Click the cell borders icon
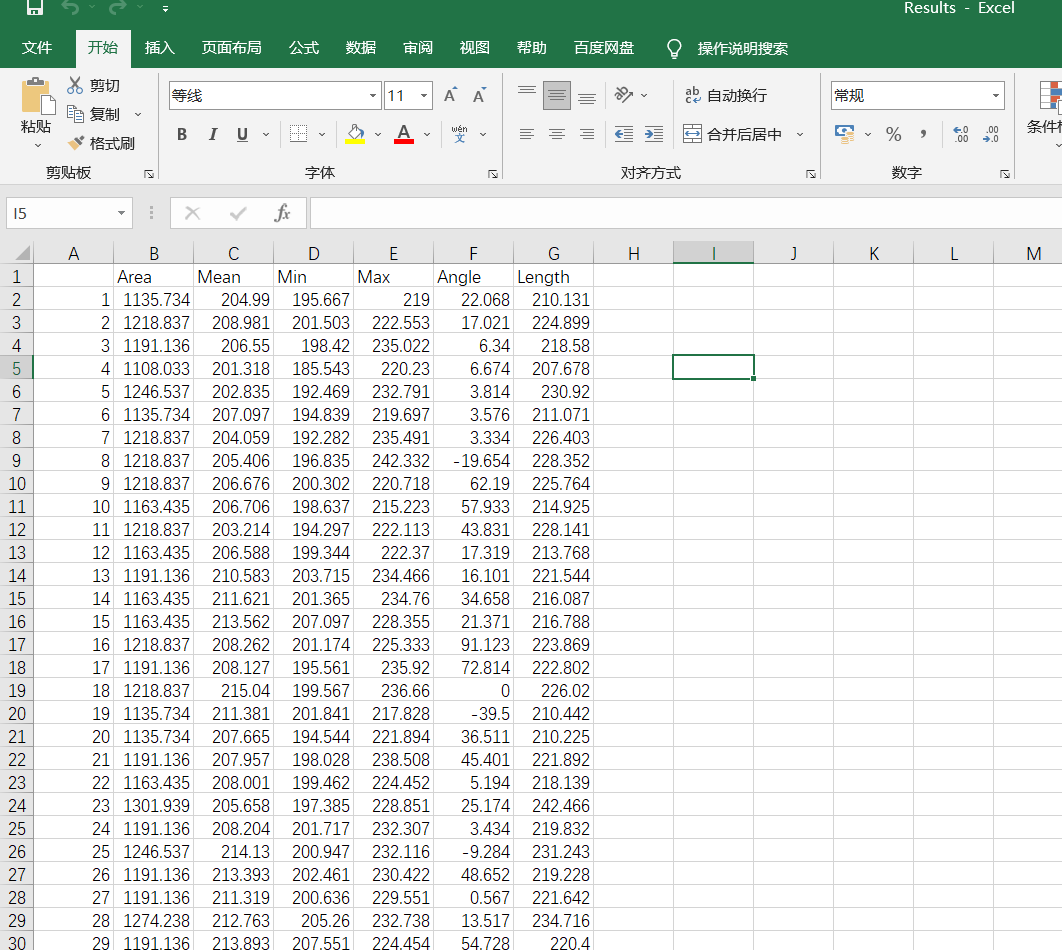Image resolution: width=1062 pixels, height=950 pixels. click(x=299, y=134)
